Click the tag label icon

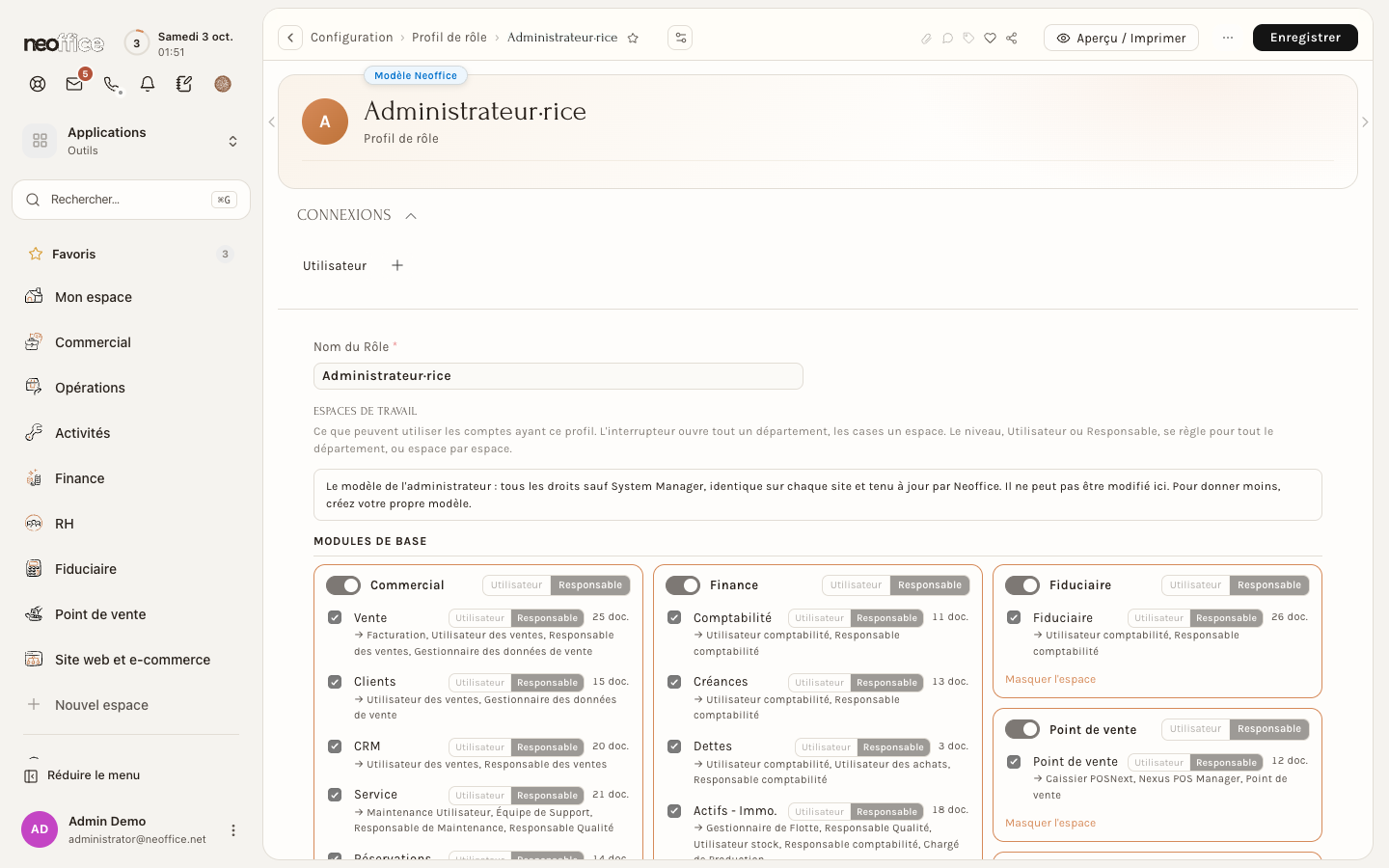tap(968, 39)
